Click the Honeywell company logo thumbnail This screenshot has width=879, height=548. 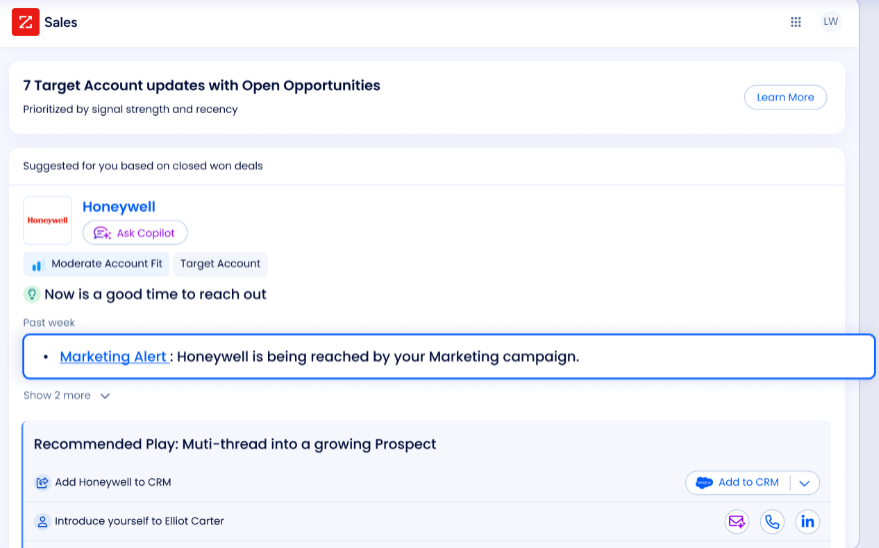coord(48,220)
